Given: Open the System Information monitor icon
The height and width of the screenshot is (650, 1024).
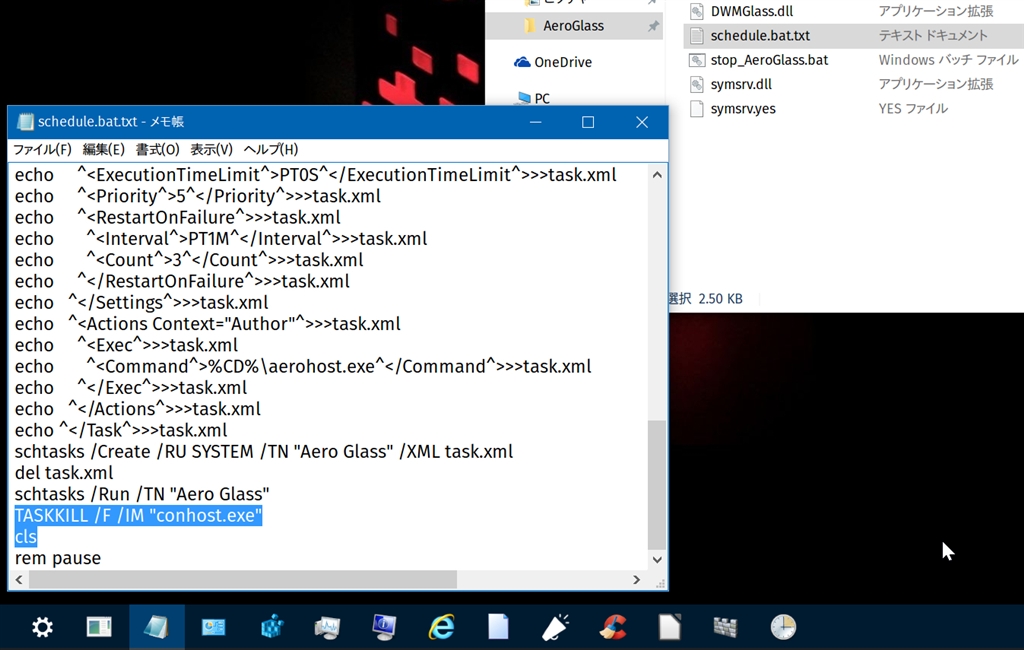Looking at the screenshot, I should tap(385, 628).
